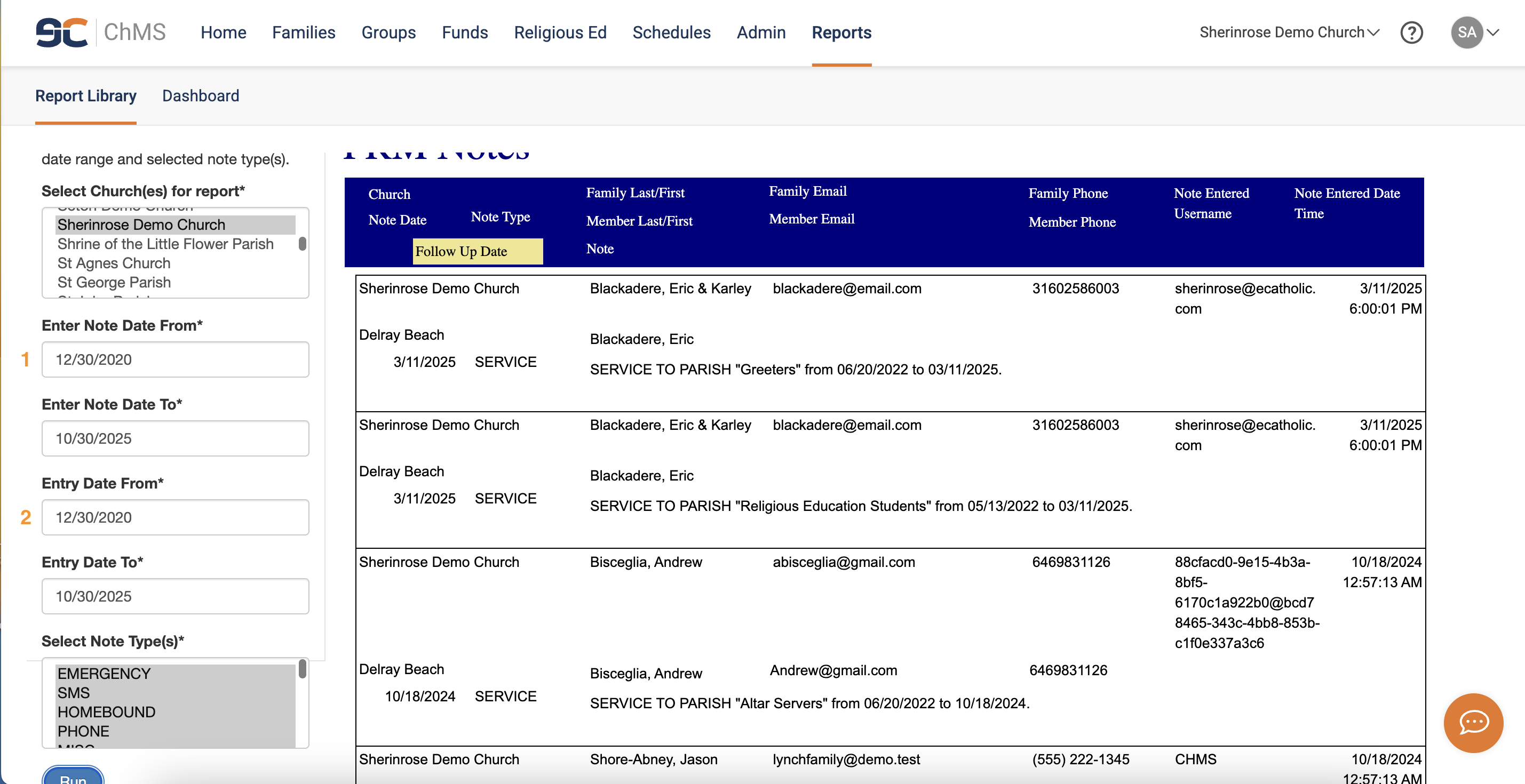
Task: Select the Report Library tab
Action: (x=85, y=96)
